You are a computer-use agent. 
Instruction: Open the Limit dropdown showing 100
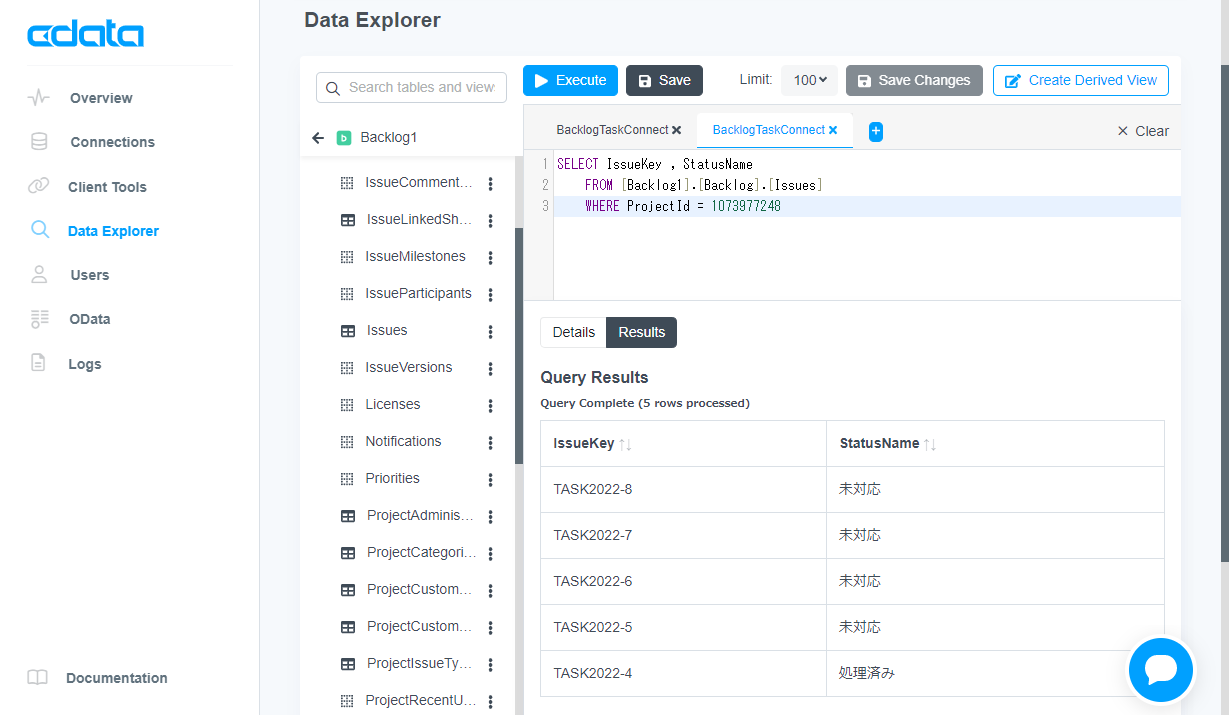tap(808, 80)
